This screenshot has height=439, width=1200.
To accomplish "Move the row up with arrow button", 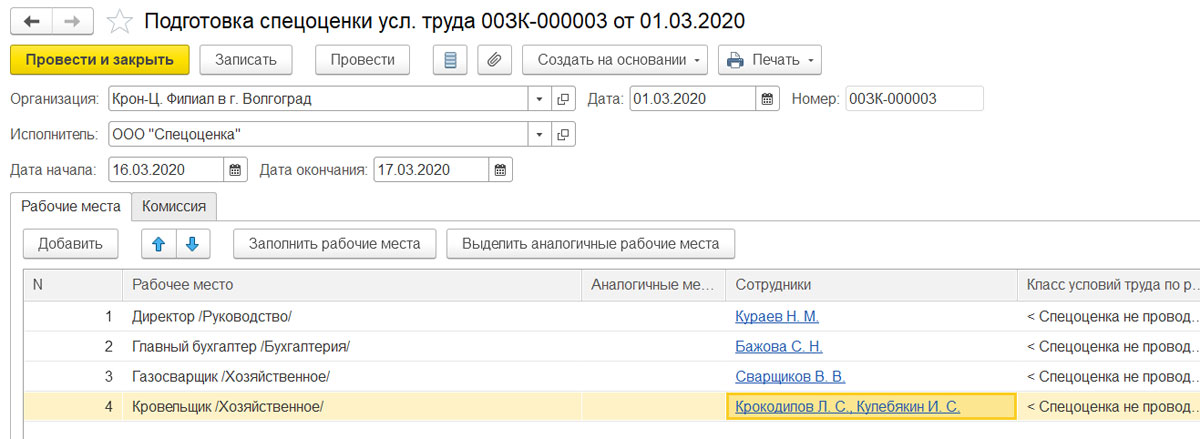I will coord(158,243).
